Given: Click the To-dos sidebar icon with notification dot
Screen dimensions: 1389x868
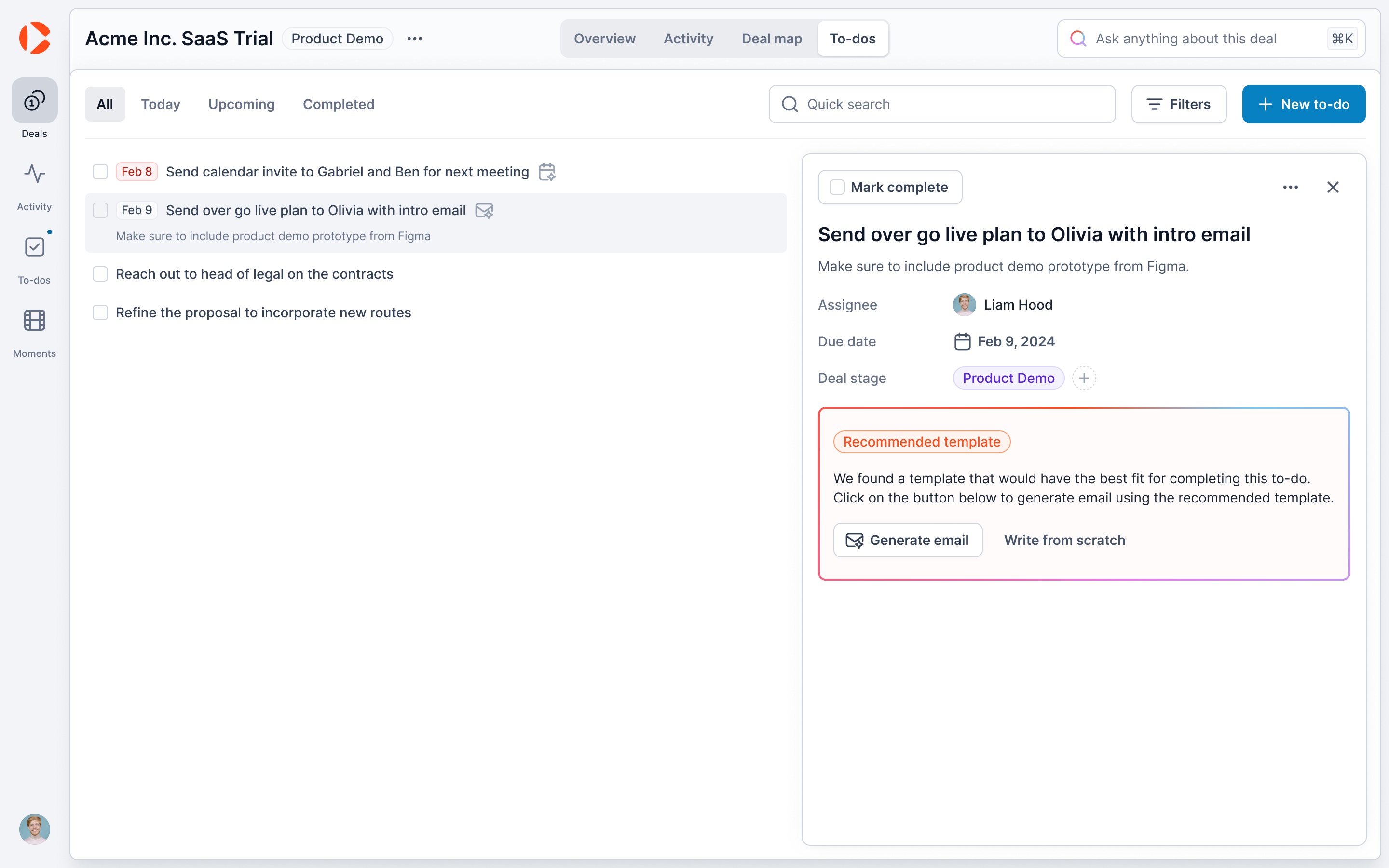Looking at the screenshot, I should [x=34, y=247].
